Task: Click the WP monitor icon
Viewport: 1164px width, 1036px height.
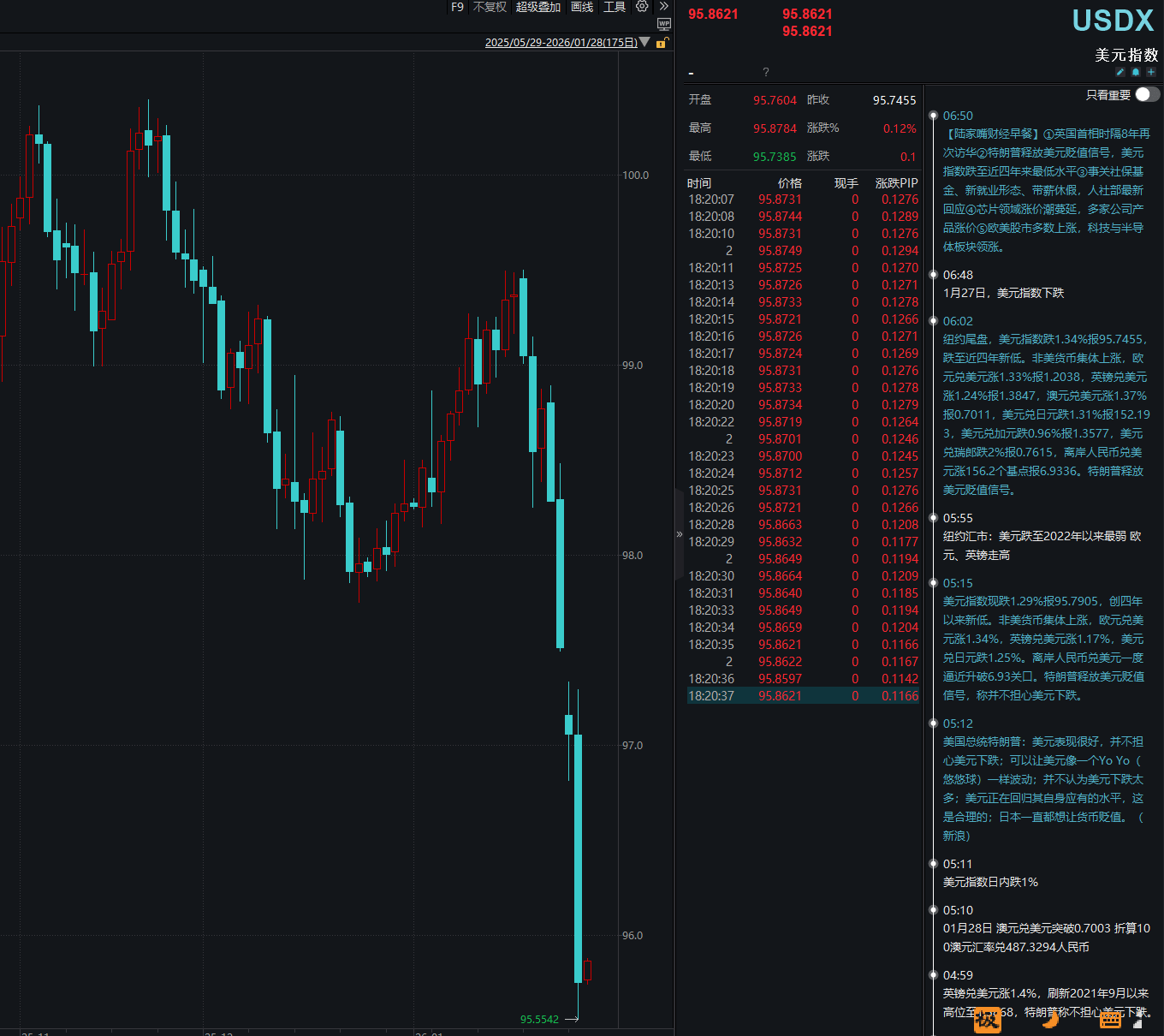Action: click(x=664, y=24)
